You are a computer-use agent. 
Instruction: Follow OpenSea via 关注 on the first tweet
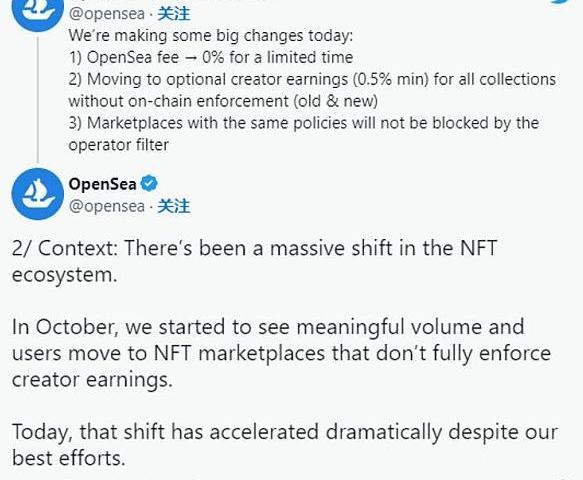(x=174, y=14)
